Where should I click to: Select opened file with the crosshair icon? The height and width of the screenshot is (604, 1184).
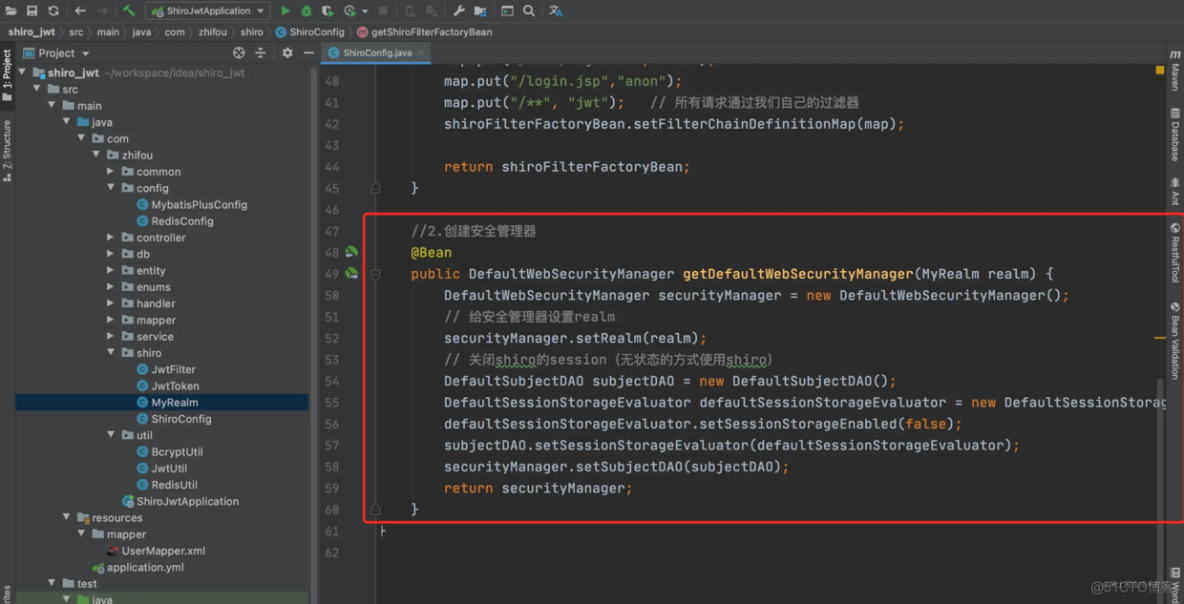(x=238, y=53)
